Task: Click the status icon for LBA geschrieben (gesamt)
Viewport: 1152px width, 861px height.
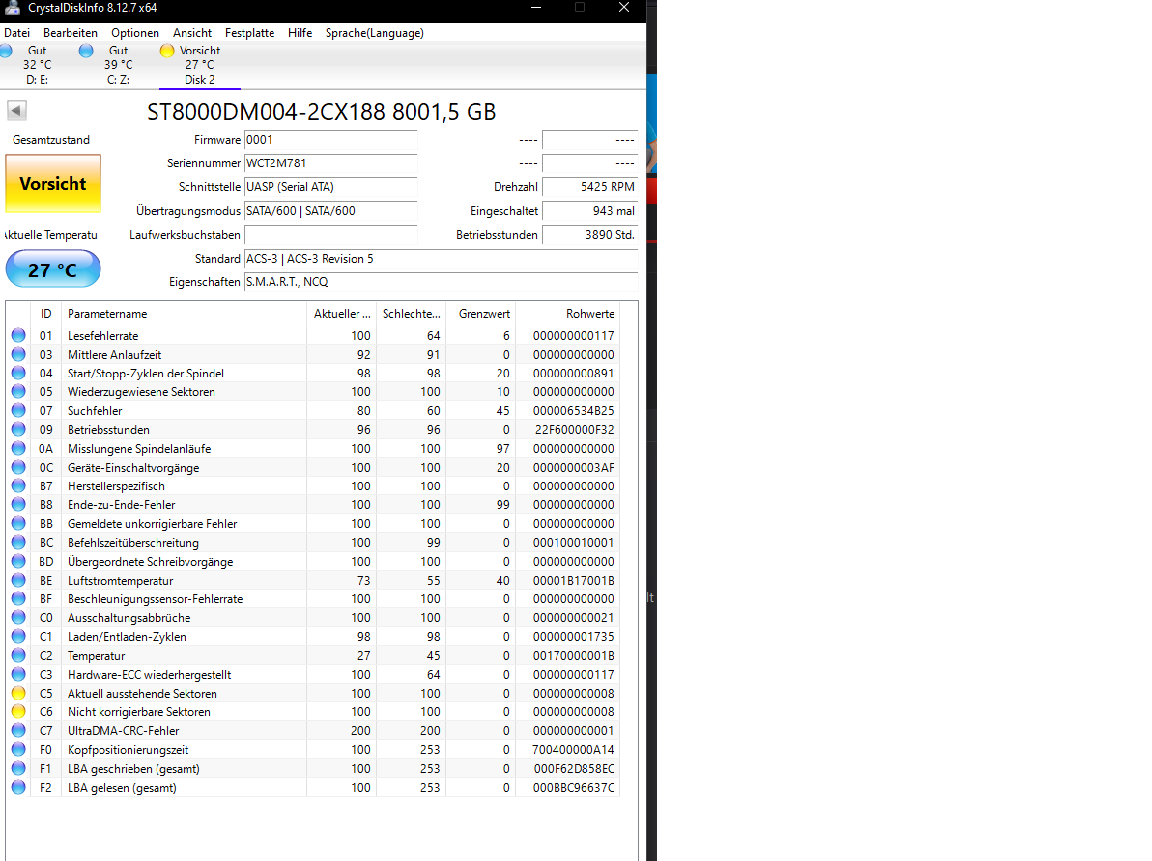Action: [18, 768]
